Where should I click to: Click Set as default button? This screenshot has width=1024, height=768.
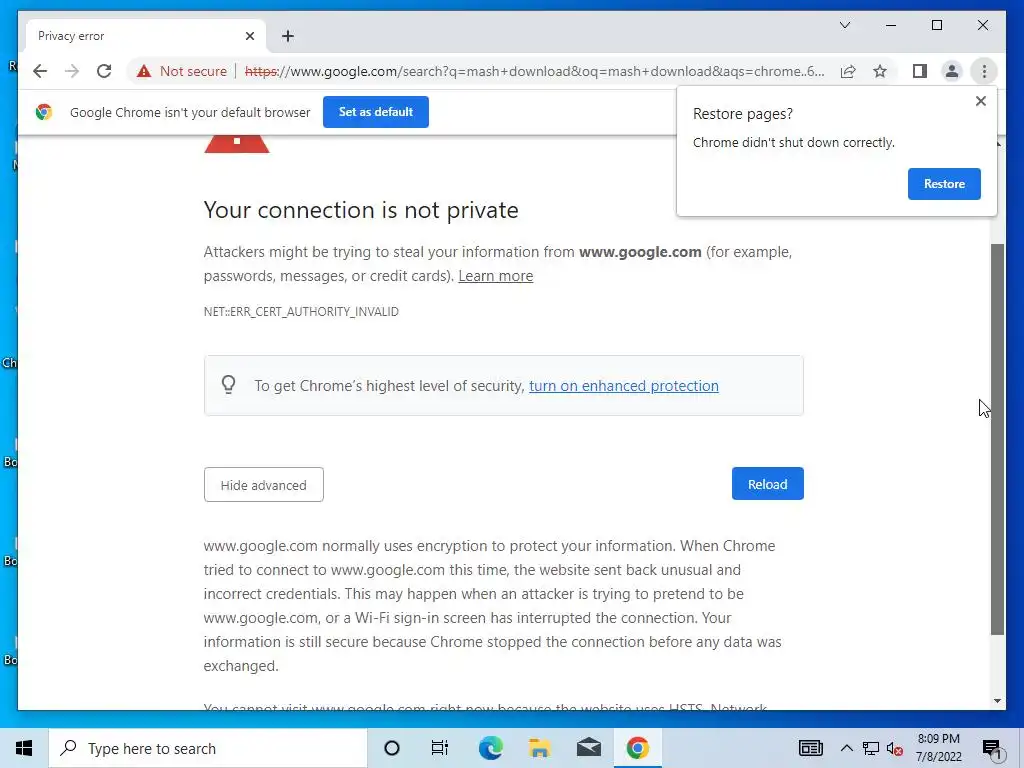pyautogui.click(x=376, y=112)
